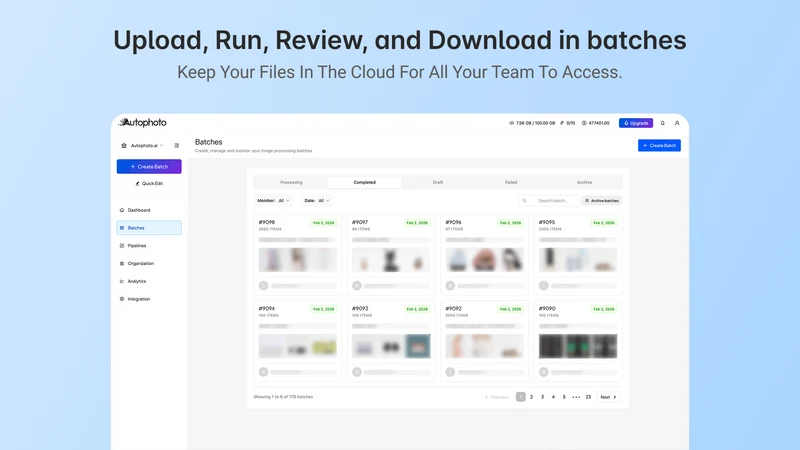Click the #9098 batch title
The height and width of the screenshot is (450, 800).
click(x=266, y=222)
